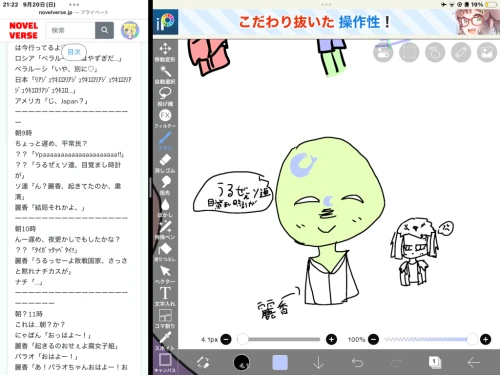Select the スポイト eyedropper tool
The height and width of the screenshot is (375, 500).
[x=165, y=341]
